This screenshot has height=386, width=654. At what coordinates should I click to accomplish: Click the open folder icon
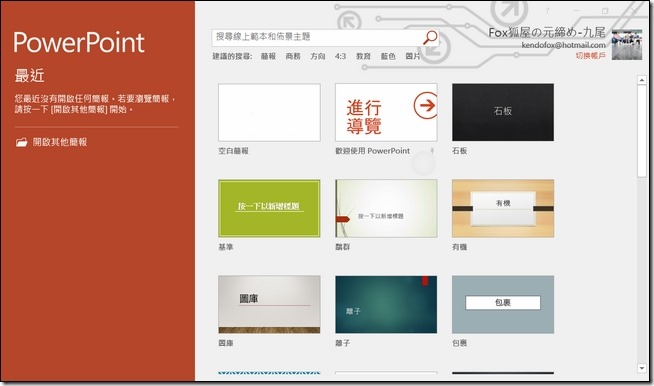point(22,142)
